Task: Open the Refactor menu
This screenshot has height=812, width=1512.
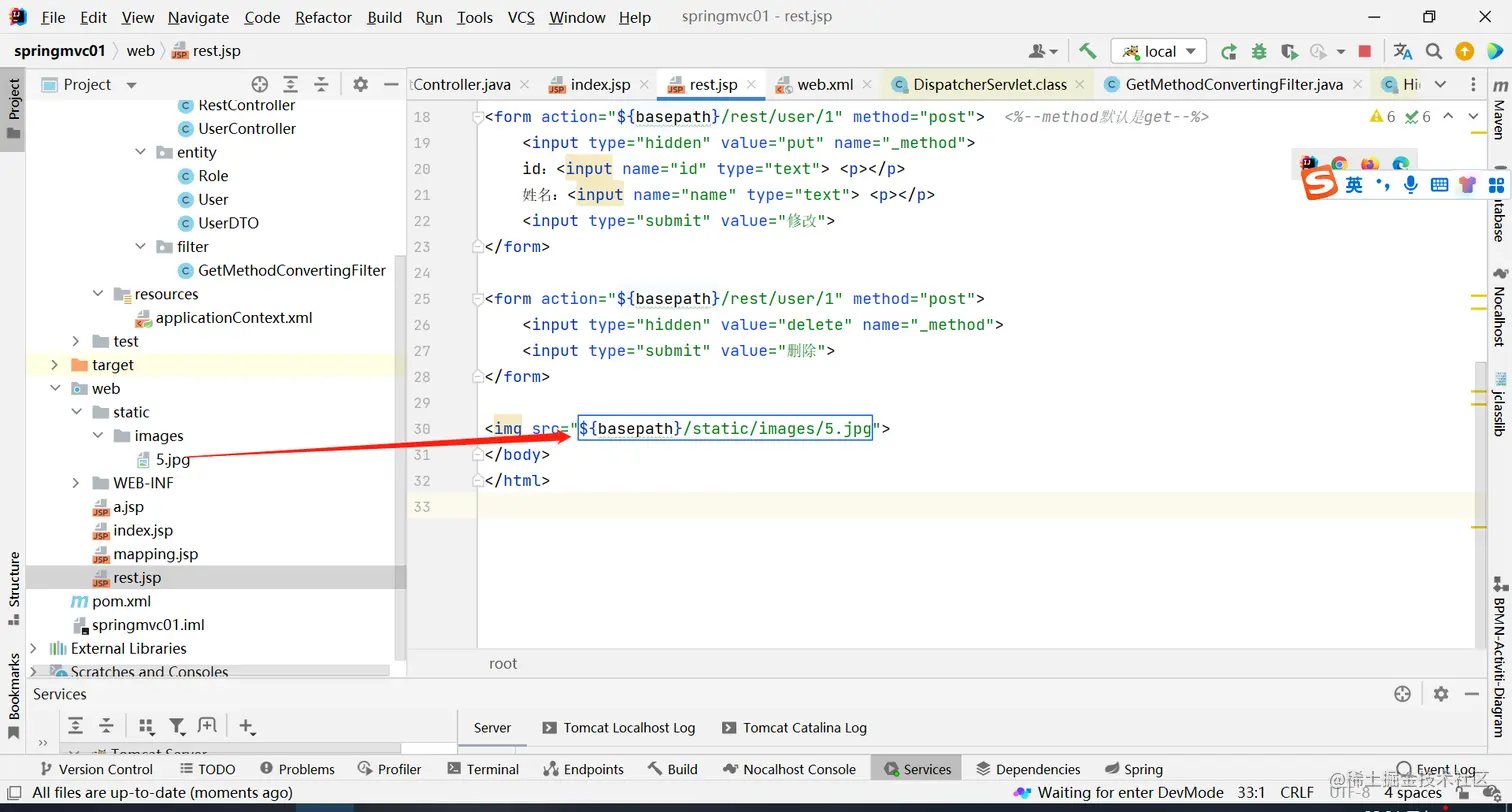Action: (324, 17)
